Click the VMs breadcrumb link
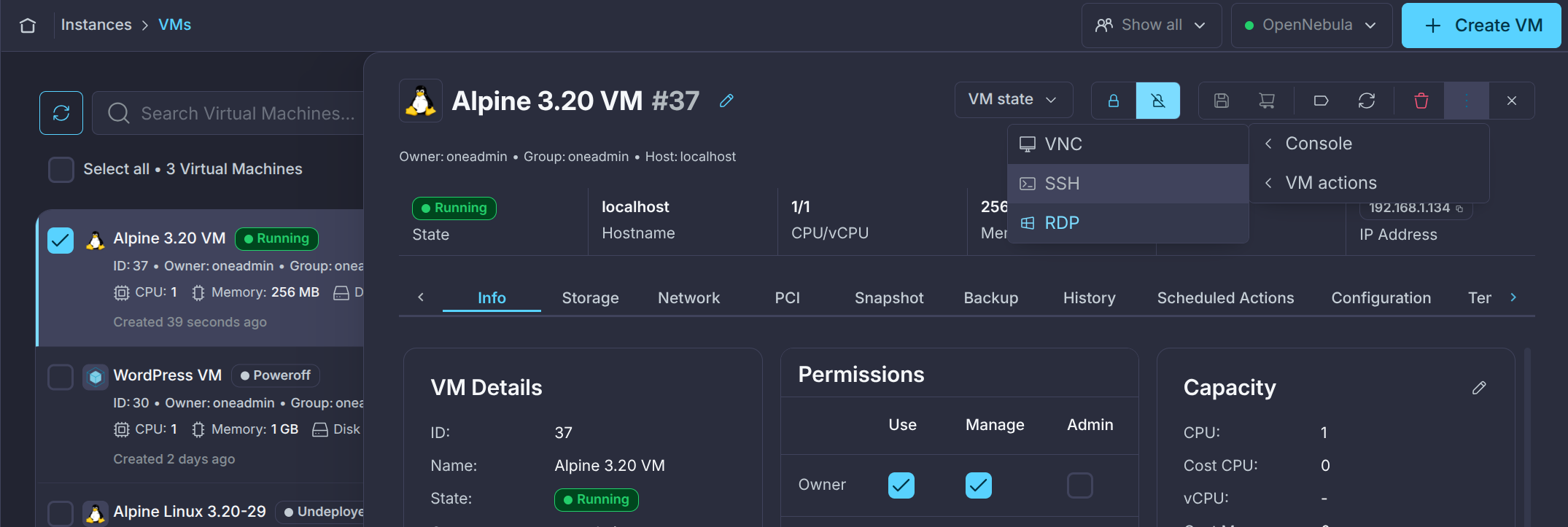The height and width of the screenshot is (527, 1568). click(x=175, y=25)
